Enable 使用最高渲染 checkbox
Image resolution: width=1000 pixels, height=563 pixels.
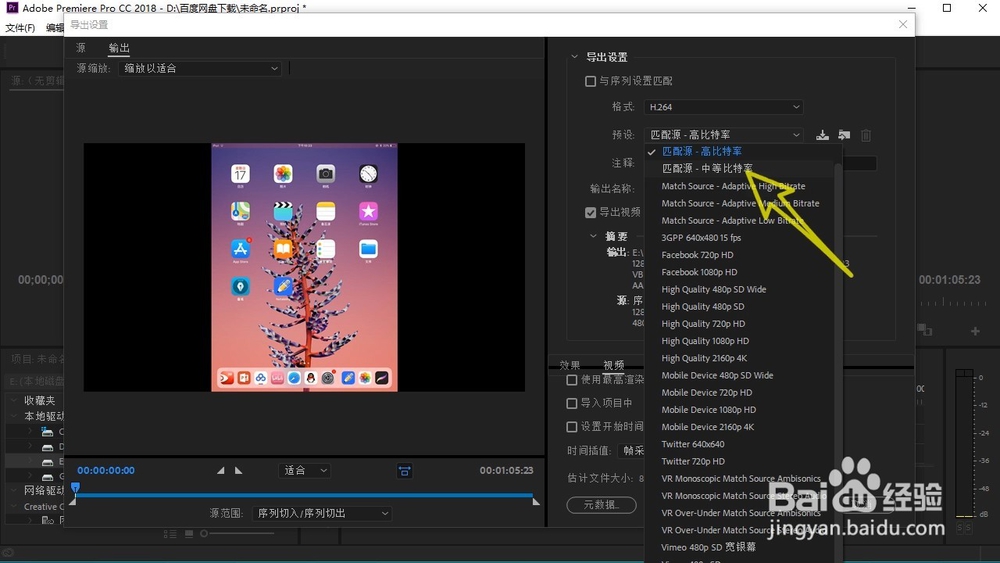(572, 380)
